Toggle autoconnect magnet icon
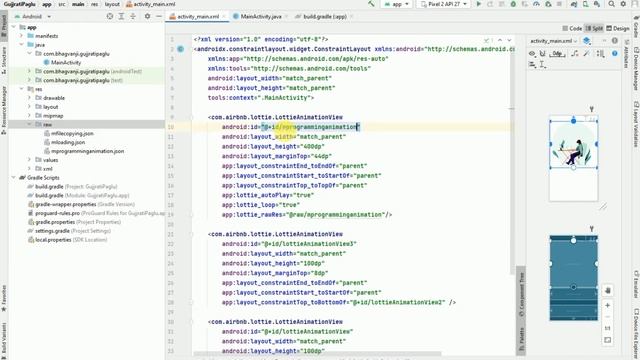Screen dimensions: 640x360 pos(542,53)
